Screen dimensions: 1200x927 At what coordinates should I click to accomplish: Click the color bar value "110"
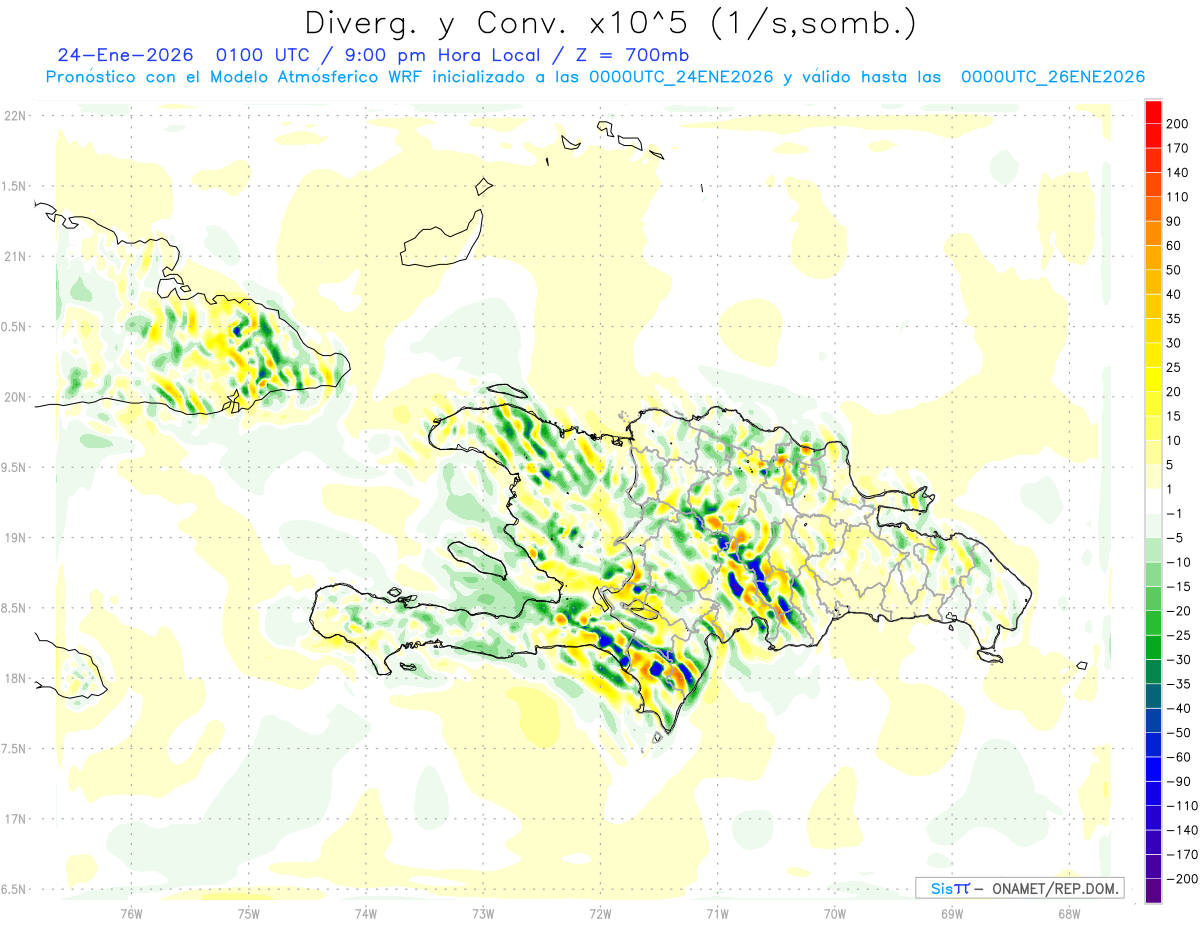[x=1178, y=197]
